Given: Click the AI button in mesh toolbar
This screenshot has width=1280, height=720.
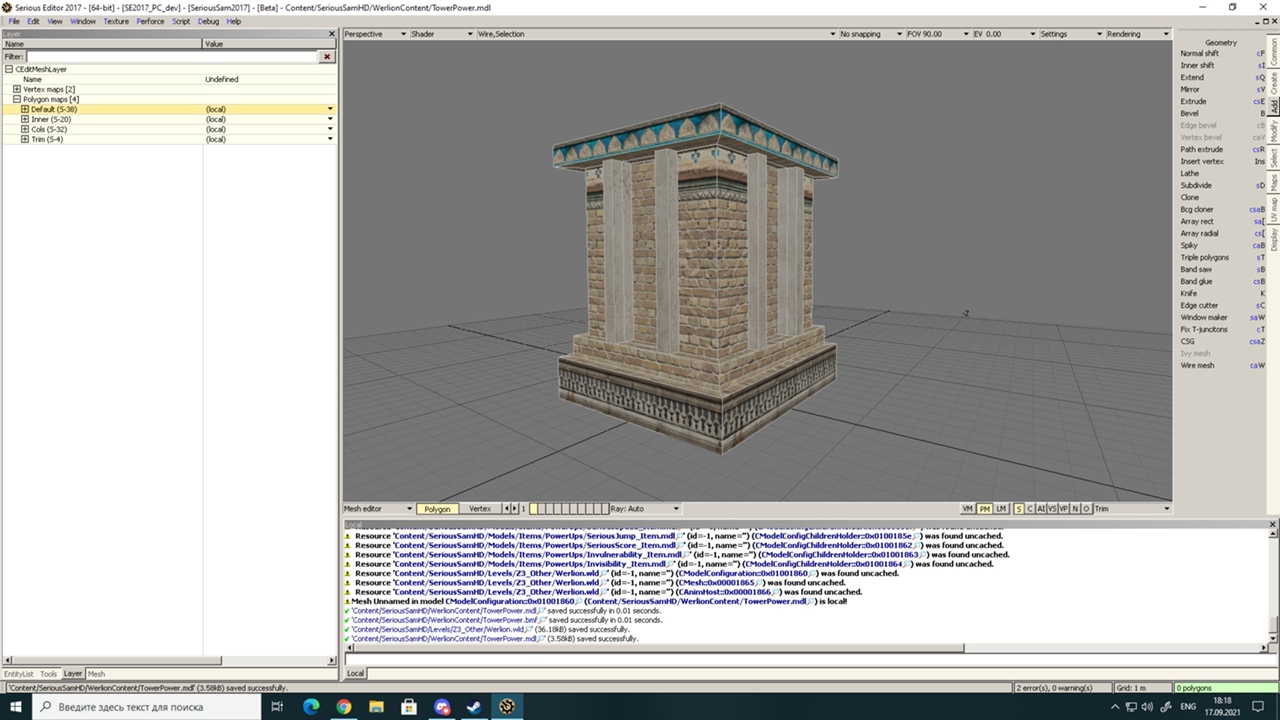Looking at the screenshot, I should point(1041,509).
